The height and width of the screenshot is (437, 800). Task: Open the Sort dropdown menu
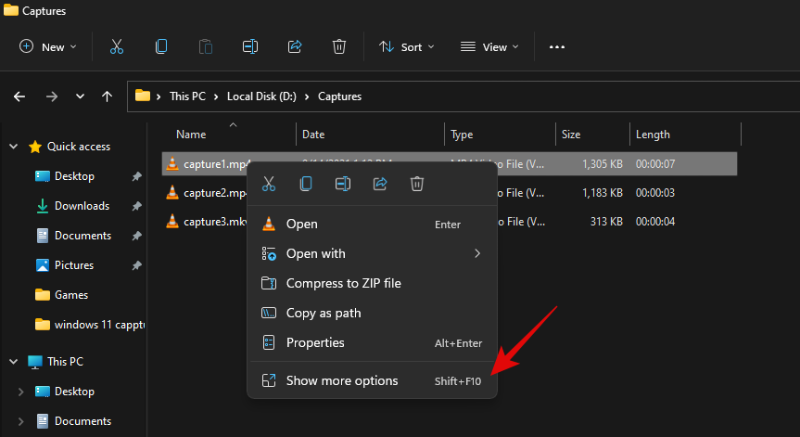tap(407, 46)
